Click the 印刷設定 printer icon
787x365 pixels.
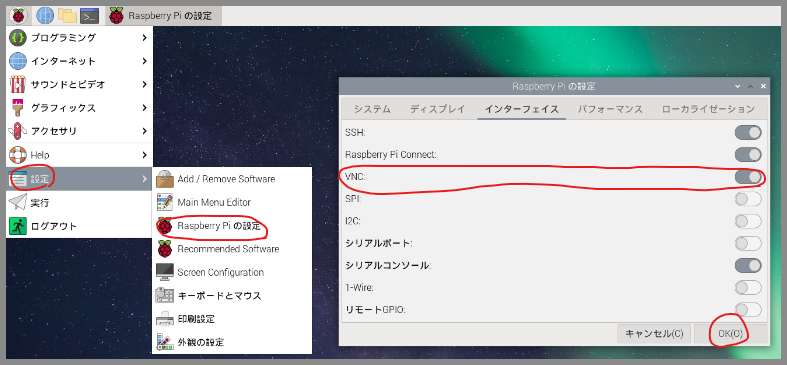click(165, 319)
